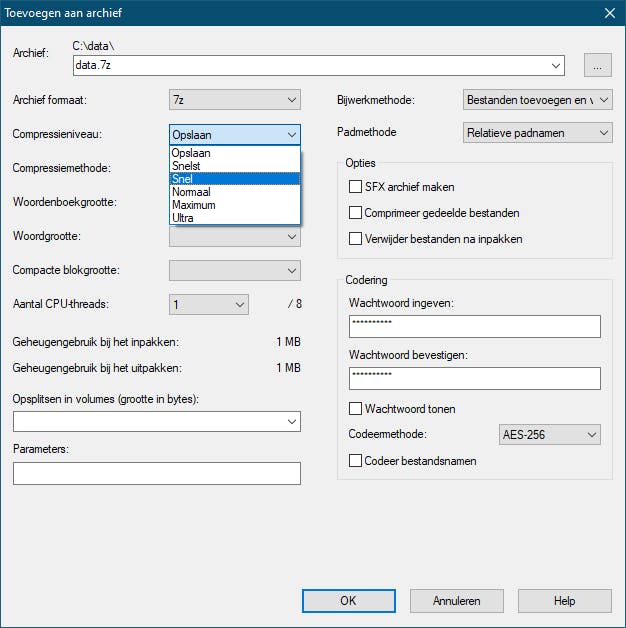The height and width of the screenshot is (628, 626).
Task: Open the Padmethode dropdown
Action: [538, 132]
